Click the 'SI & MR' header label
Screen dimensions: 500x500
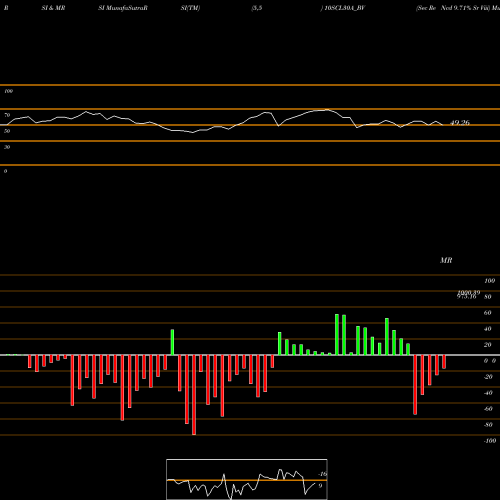pyautogui.click(x=53, y=8)
